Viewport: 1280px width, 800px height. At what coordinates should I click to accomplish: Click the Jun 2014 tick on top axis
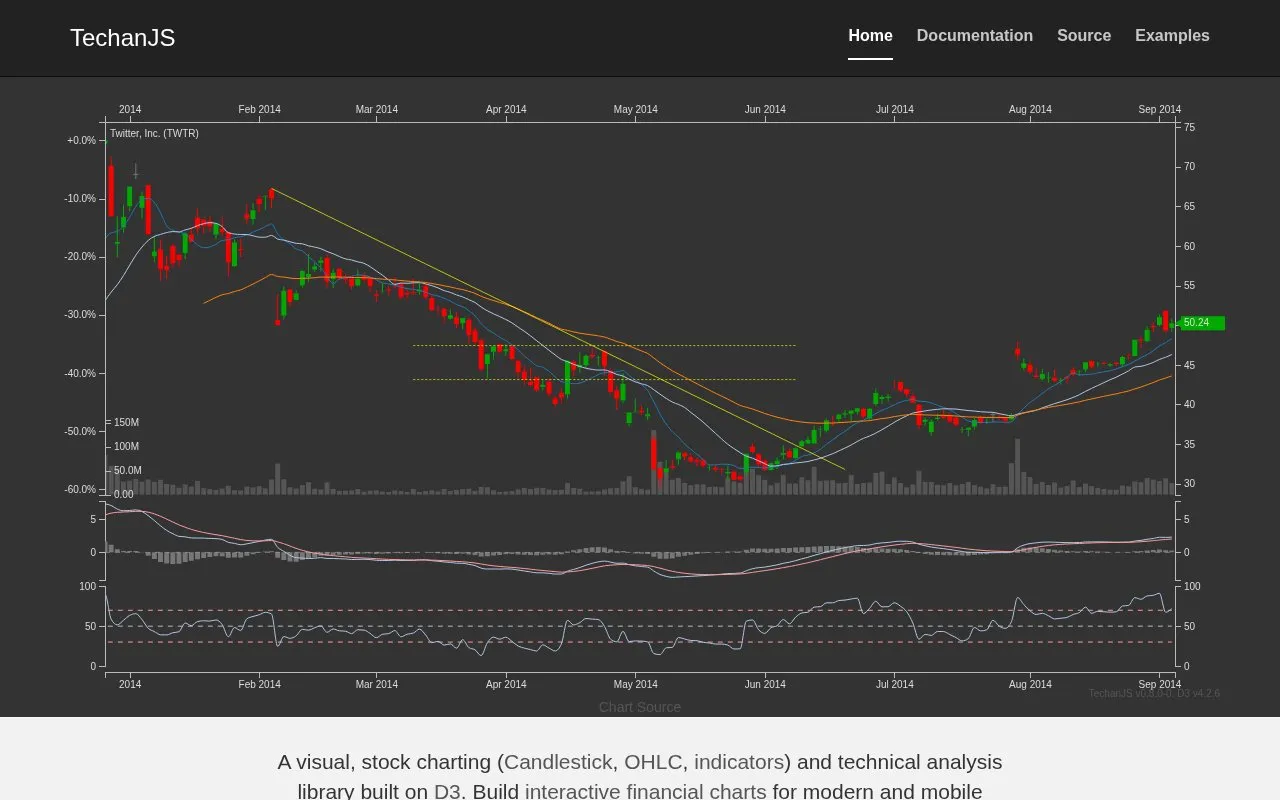point(765,109)
